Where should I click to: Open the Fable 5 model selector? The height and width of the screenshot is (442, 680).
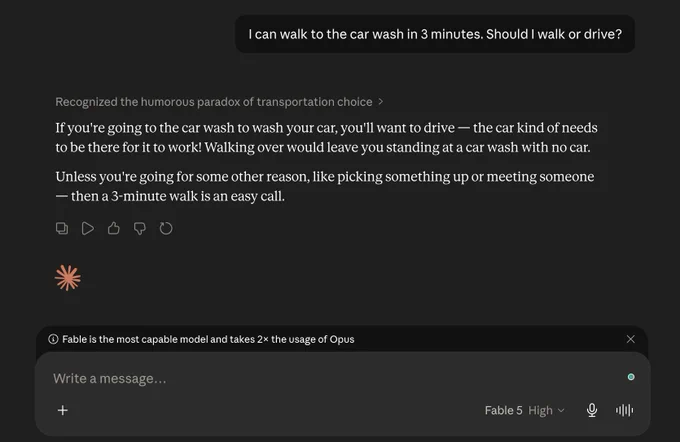point(503,410)
